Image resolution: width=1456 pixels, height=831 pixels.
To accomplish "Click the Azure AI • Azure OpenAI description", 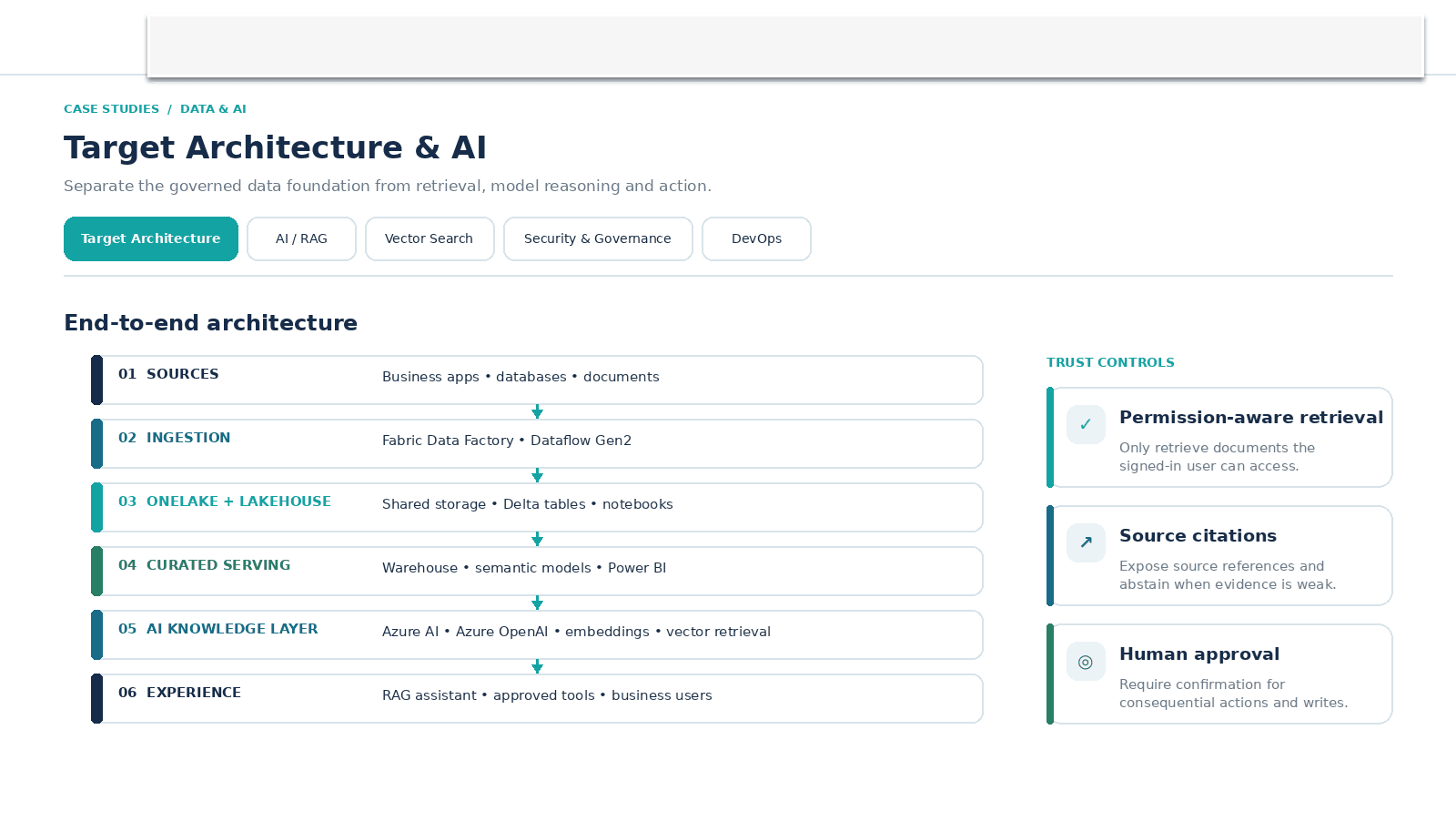I will pyautogui.click(x=576, y=632).
